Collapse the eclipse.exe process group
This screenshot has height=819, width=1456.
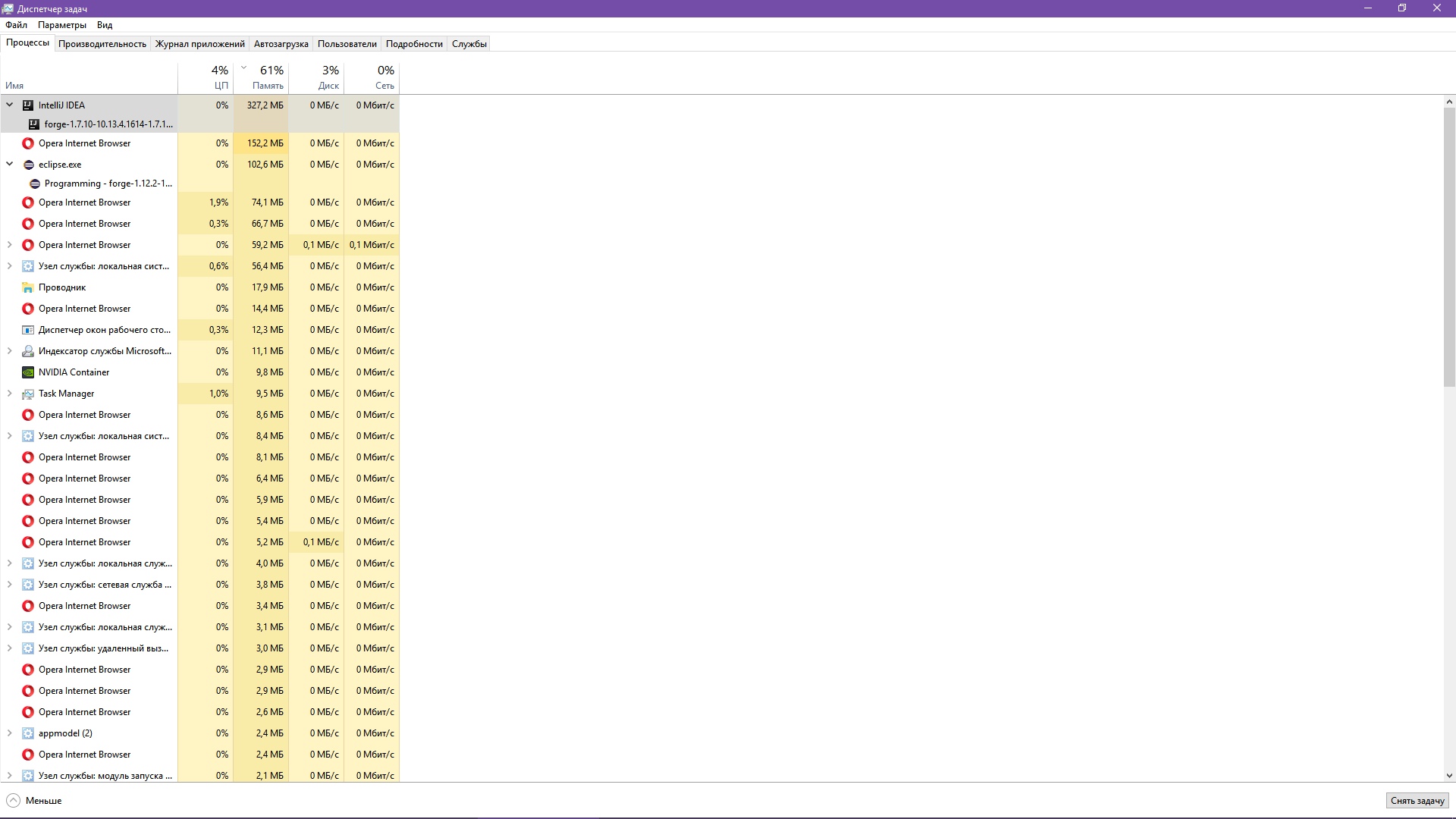pyautogui.click(x=10, y=165)
